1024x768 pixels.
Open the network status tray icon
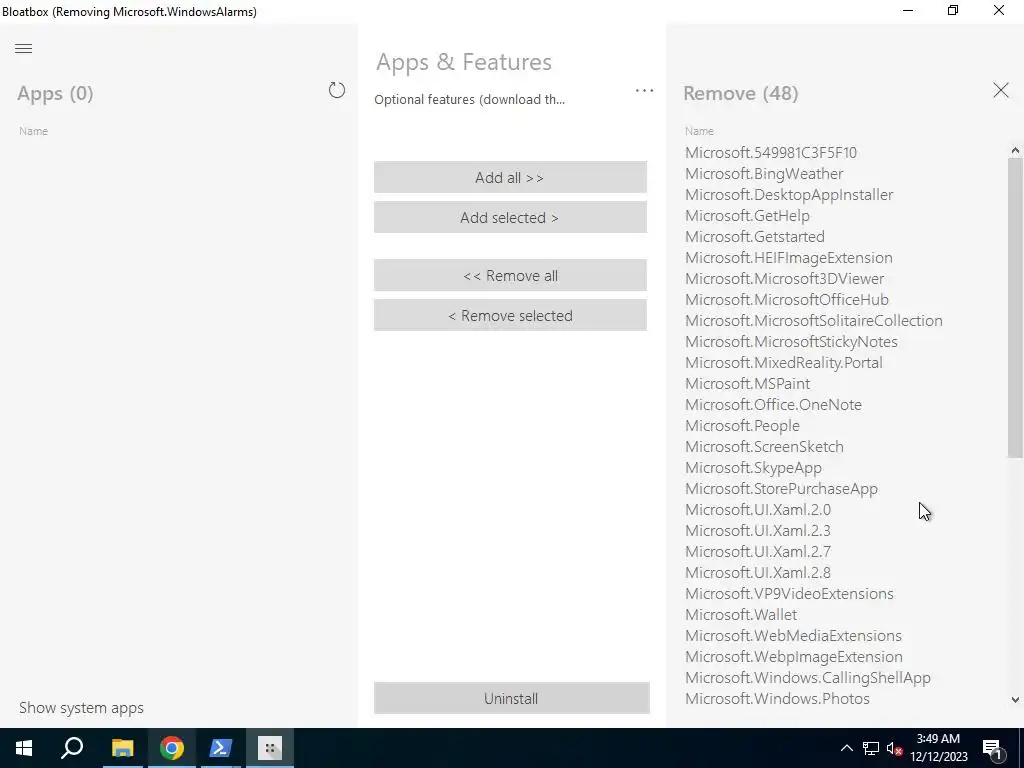click(871, 748)
